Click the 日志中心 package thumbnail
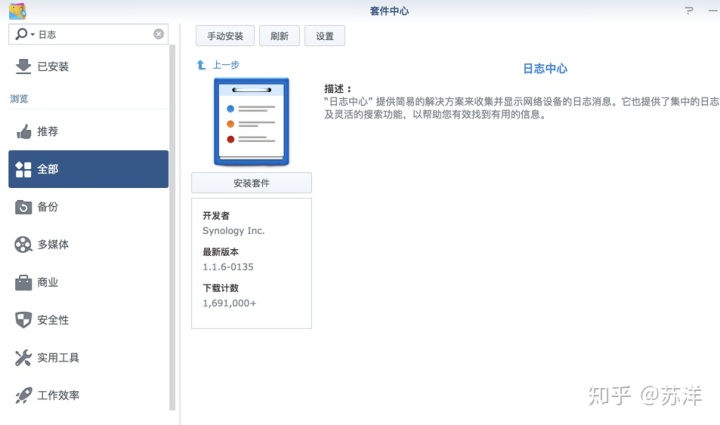Image resolution: width=720 pixels, height=425 pixels. tap(251, 122)
